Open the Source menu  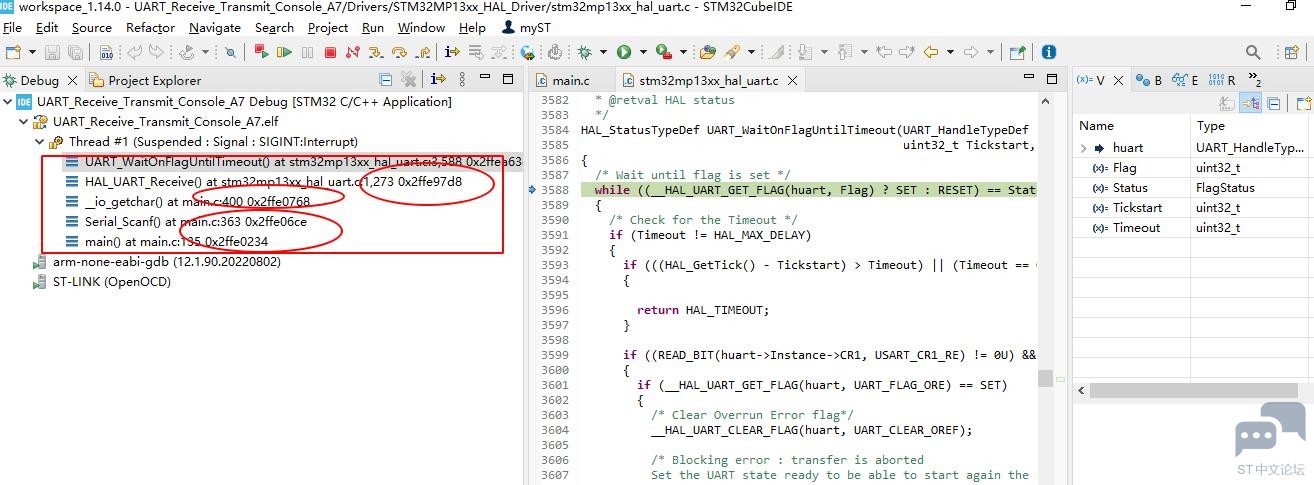point(92,27)
